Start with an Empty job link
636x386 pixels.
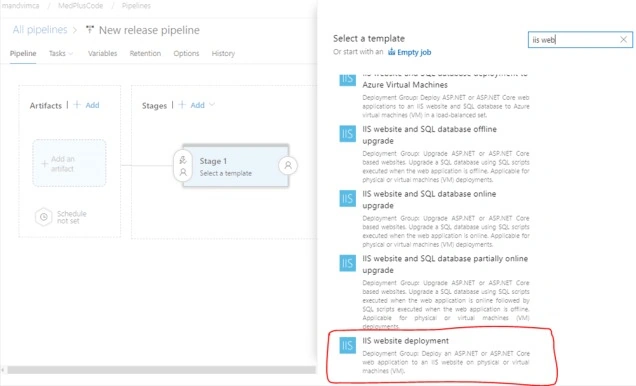[414, 52]
